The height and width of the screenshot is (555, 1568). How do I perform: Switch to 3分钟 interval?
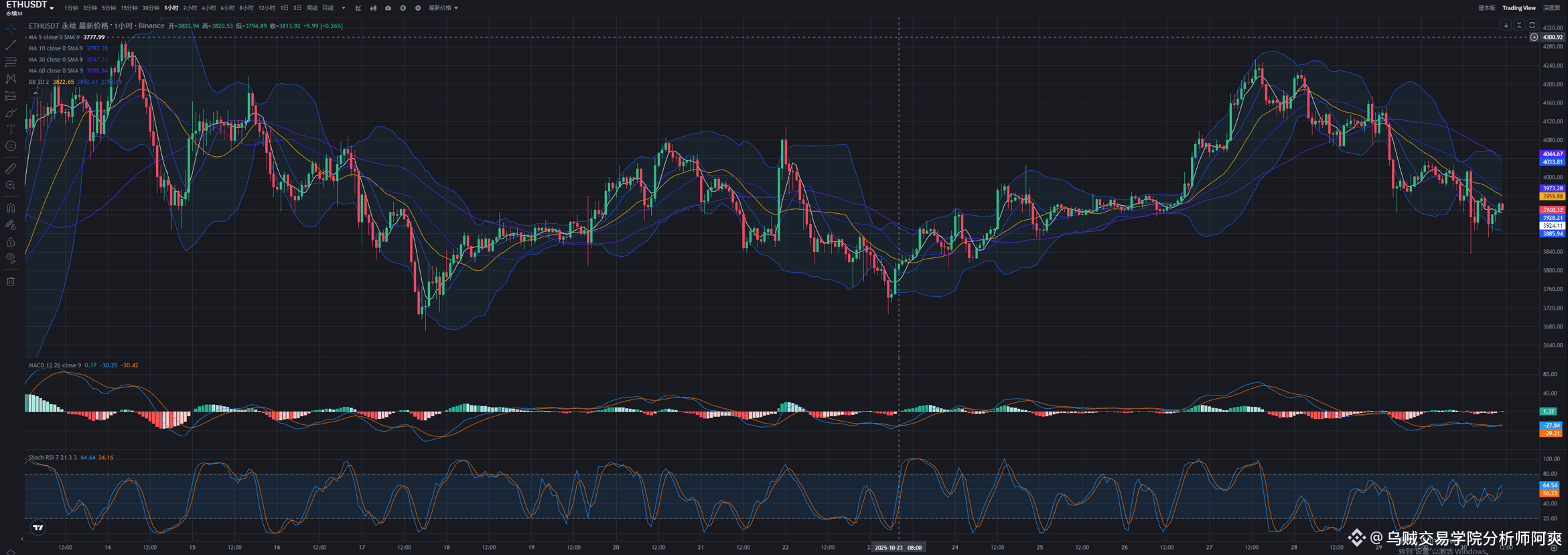point(90,8)
